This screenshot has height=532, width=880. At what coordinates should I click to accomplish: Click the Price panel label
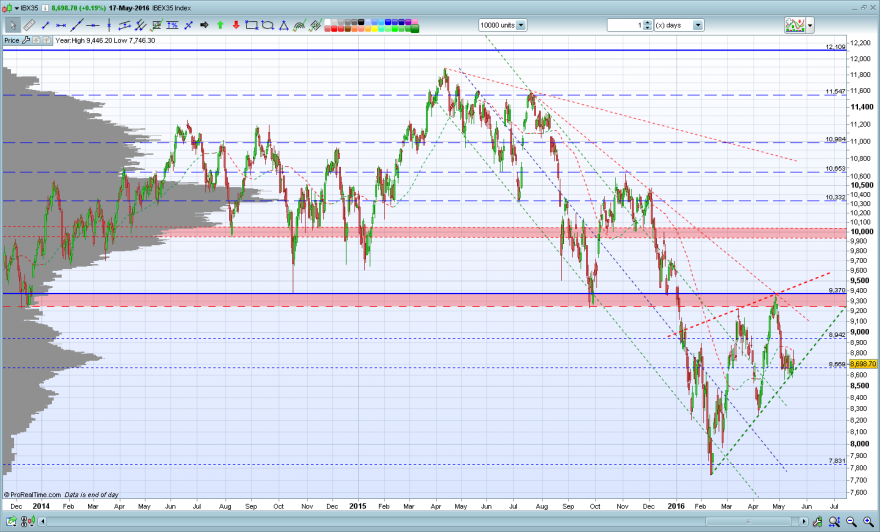(12, 40)
